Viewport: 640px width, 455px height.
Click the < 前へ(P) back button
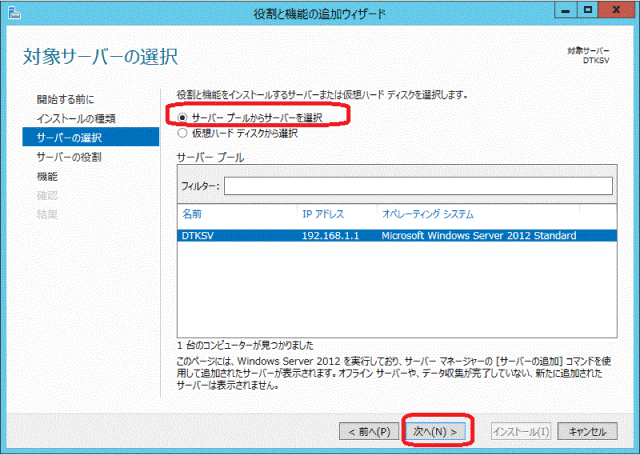pyautogui.click(x=369, y=431)
